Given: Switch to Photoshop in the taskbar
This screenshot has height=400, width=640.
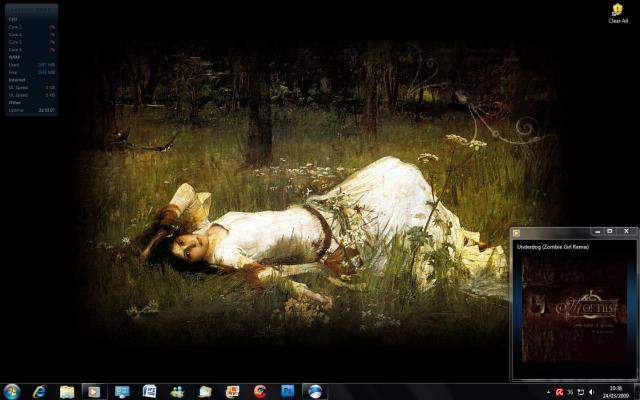Looking at the screenshot, I should [288, 391].
